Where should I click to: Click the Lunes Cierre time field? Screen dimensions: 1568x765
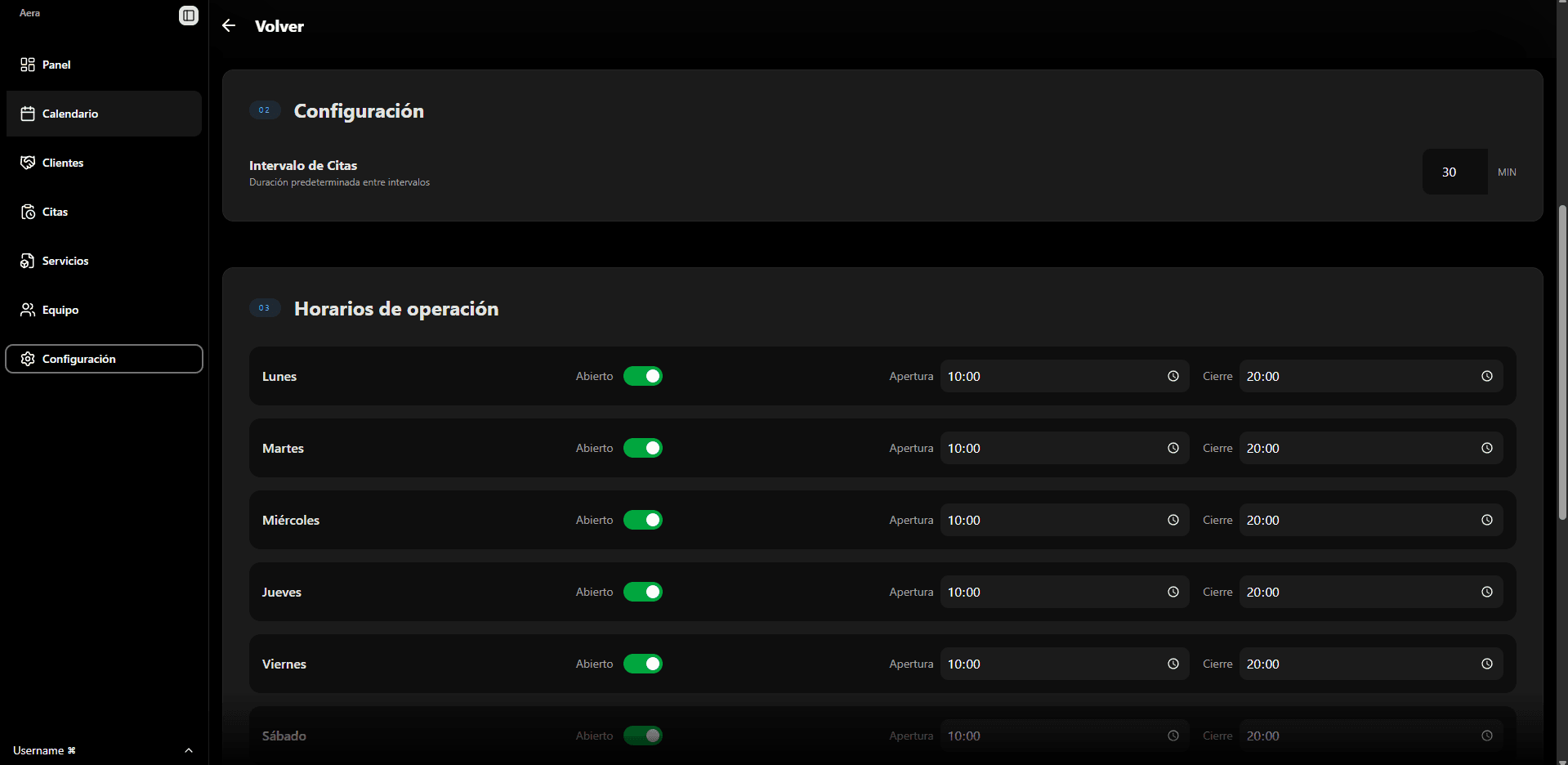click(1371, 376)
